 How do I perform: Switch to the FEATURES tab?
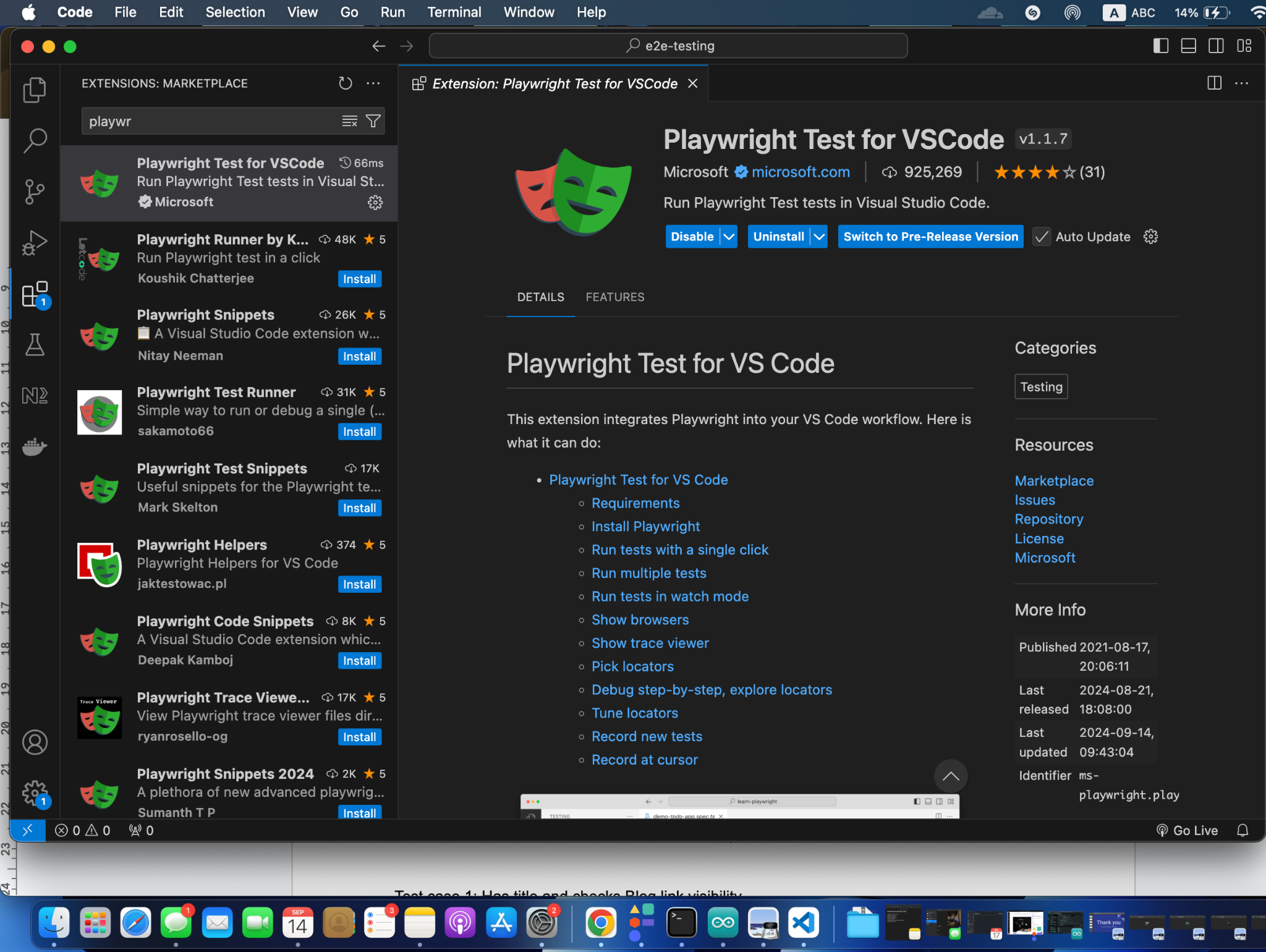[614, 297]
